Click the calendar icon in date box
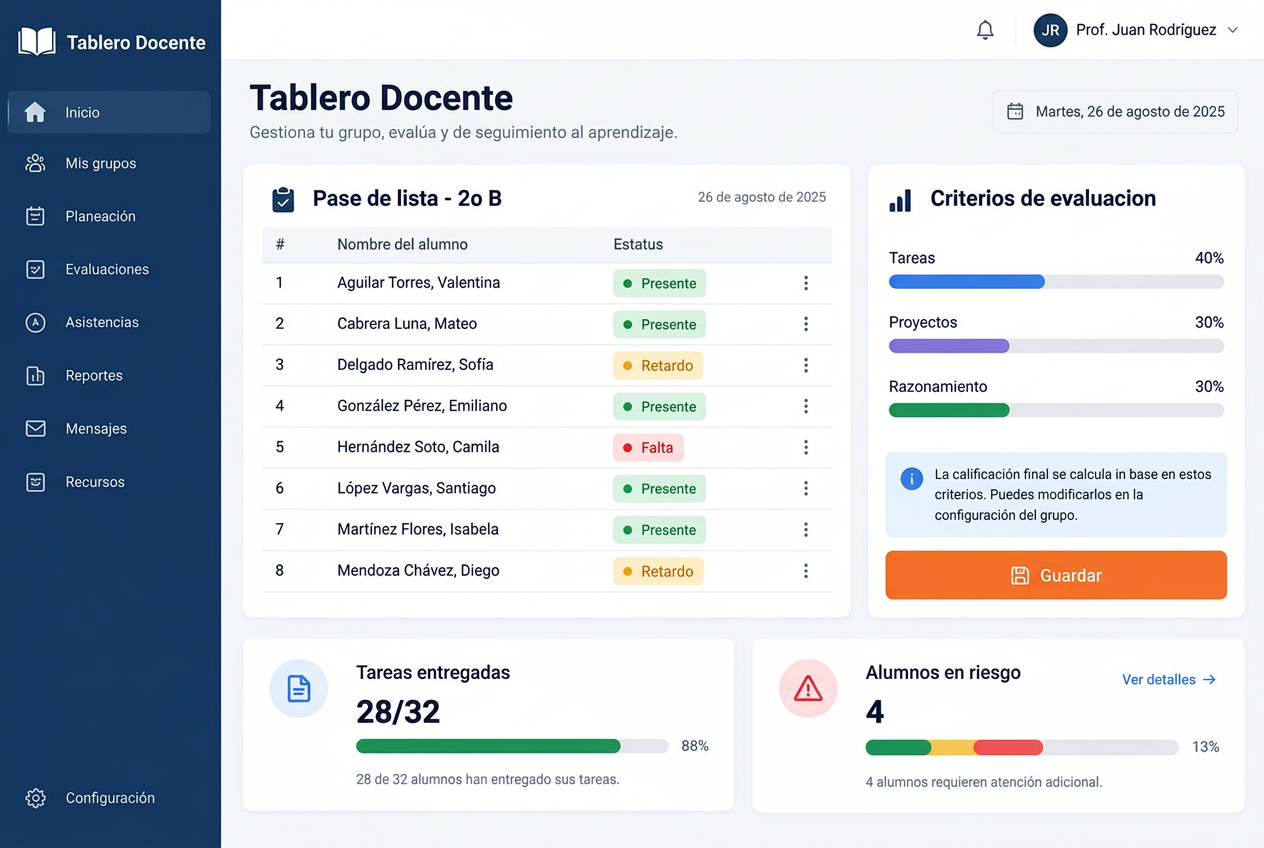 click(x=1015, y=111)
